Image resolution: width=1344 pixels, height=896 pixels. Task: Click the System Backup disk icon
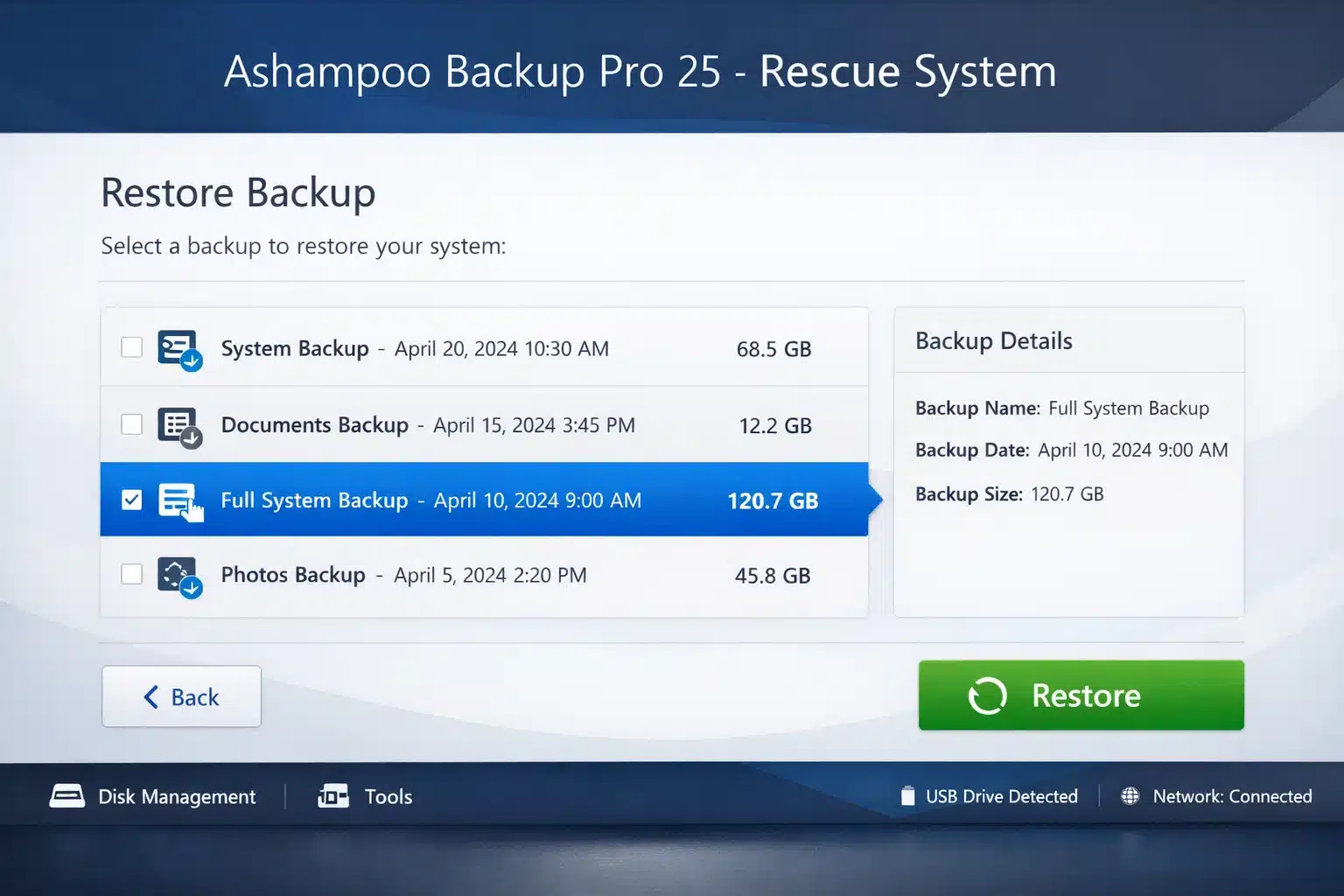(x=178, y=347)
